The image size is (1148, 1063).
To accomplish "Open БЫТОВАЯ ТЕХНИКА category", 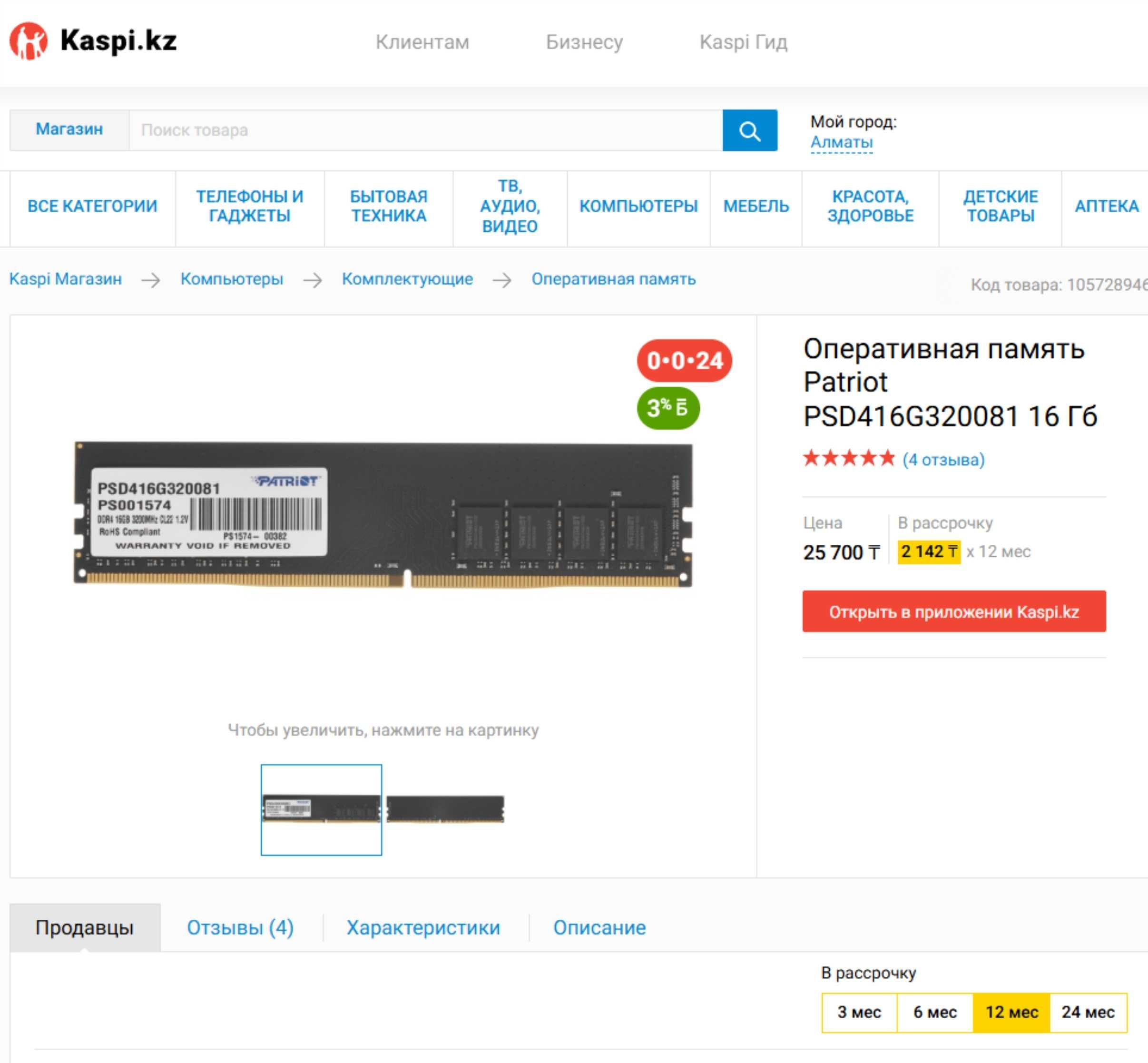I will (389, 206).
